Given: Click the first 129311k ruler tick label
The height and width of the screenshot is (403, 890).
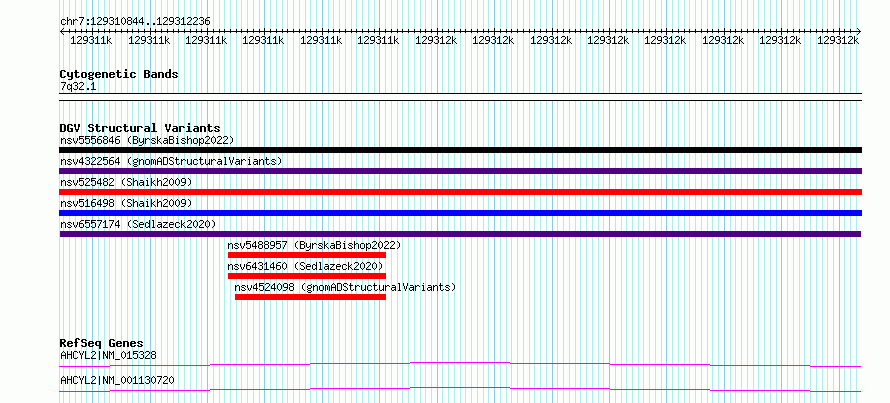Looking at the screenshot, I should tap(91, 40).
